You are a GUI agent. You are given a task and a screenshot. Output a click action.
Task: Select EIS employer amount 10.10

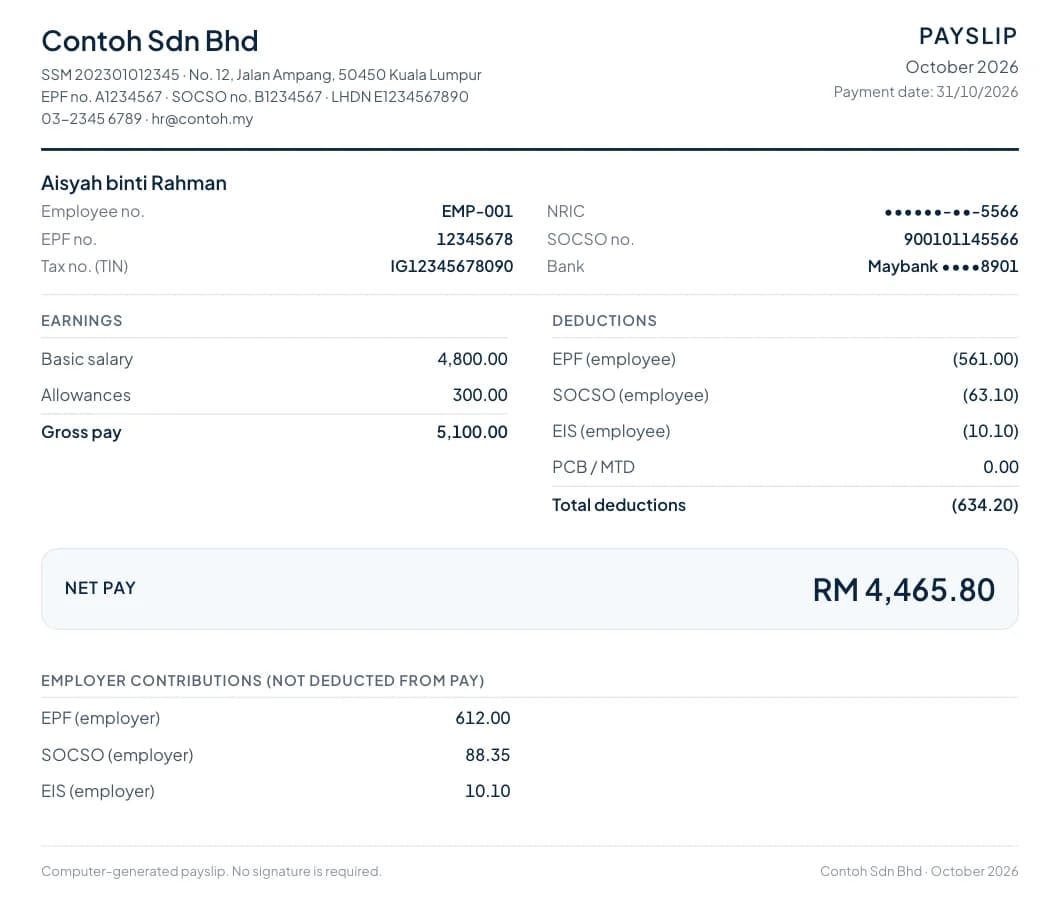487,791
